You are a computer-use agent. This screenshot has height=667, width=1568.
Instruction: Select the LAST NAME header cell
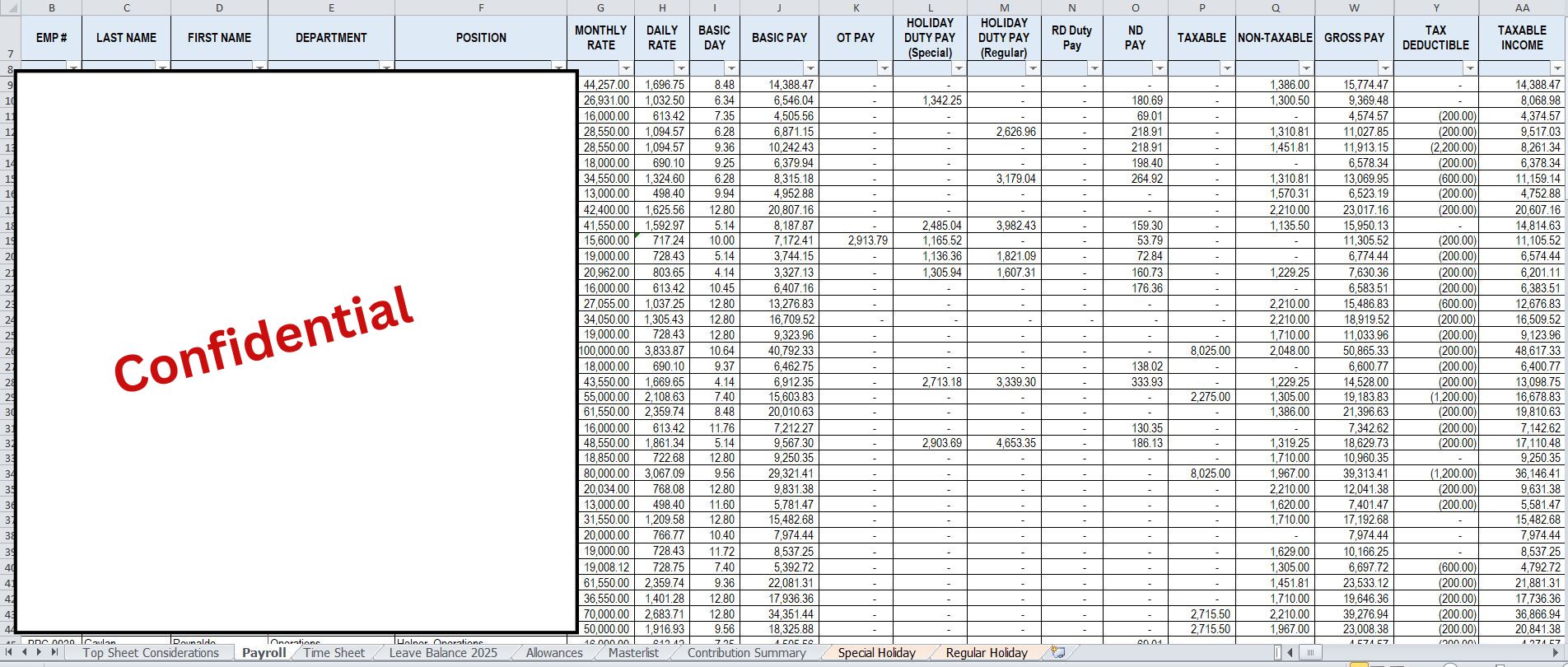pos(127,38)
